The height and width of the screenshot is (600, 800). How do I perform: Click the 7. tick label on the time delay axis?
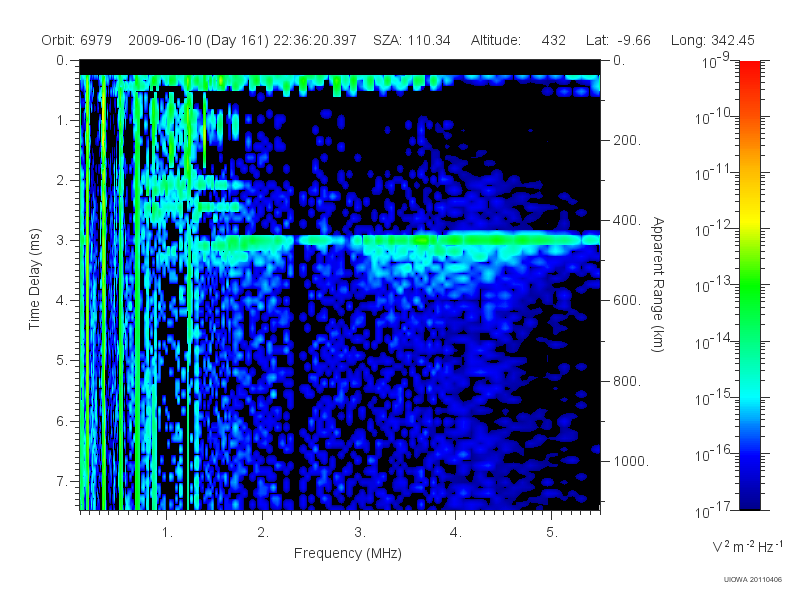coord(62,481)
